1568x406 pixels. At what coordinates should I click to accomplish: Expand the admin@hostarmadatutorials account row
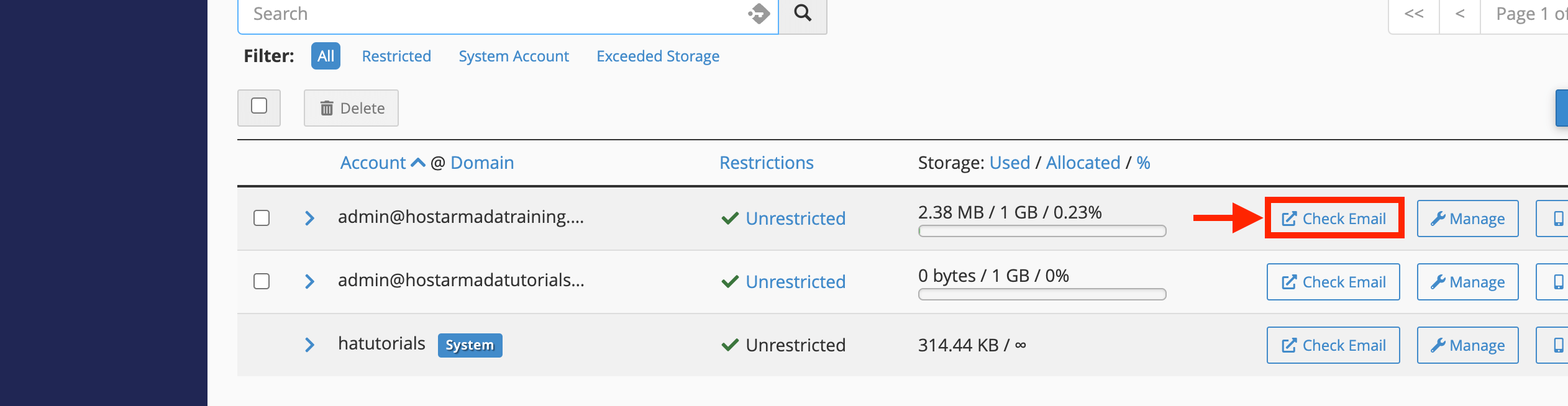pyautogui.click(x=309, y=281)
